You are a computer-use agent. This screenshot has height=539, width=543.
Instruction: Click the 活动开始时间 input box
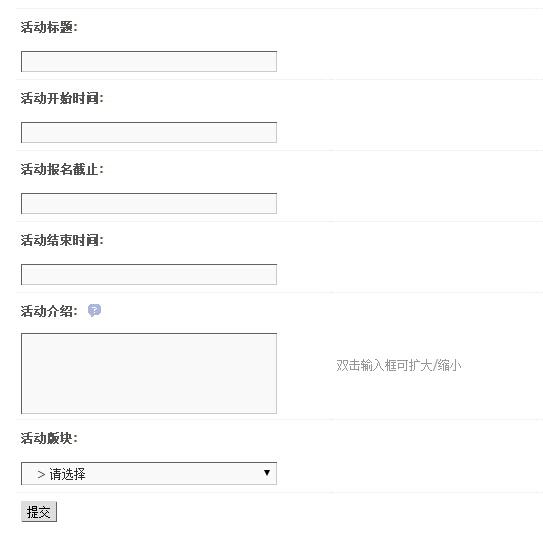pyautogui.click(x=149, y=132)
